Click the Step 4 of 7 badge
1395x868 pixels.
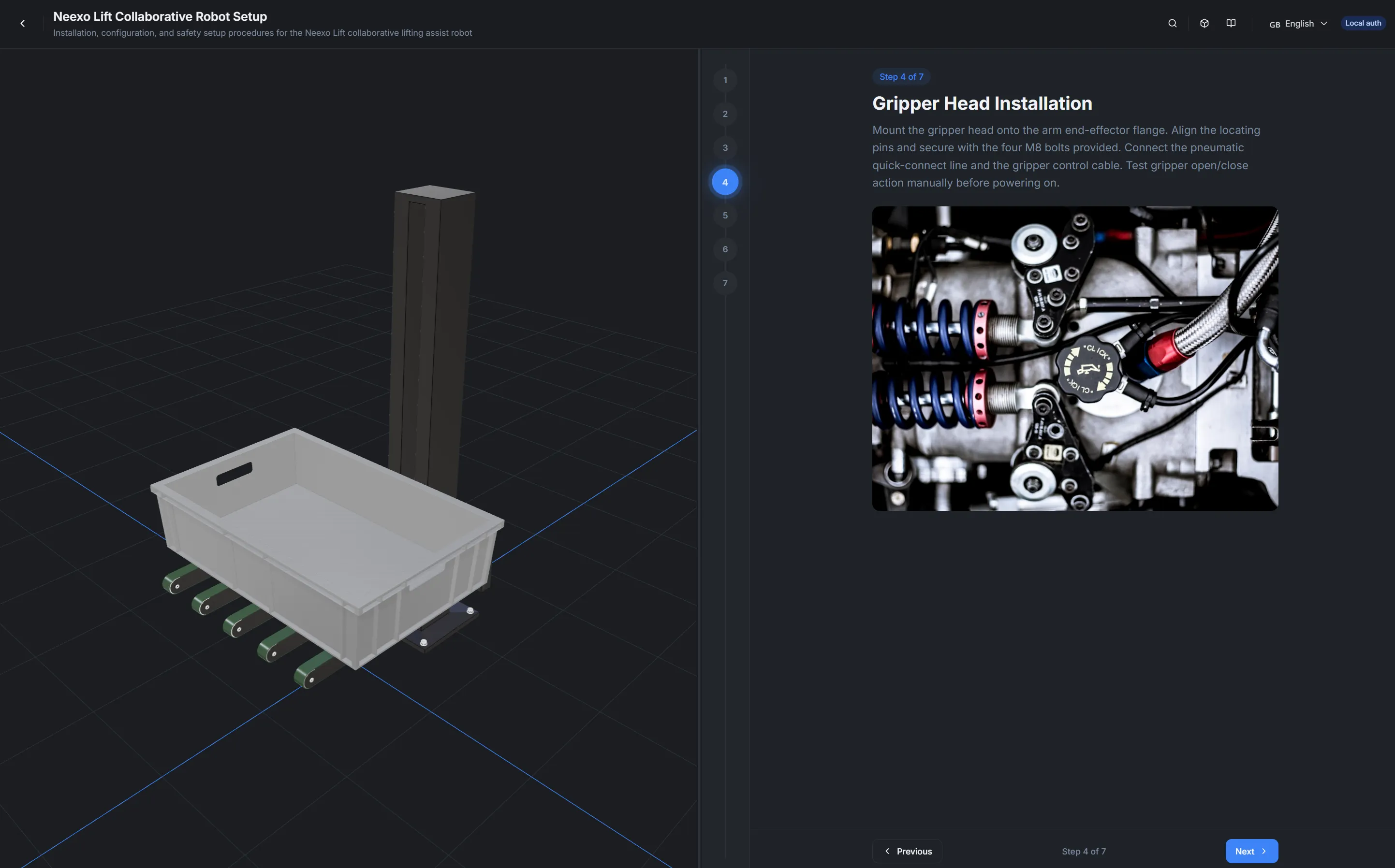pos(900,76)
